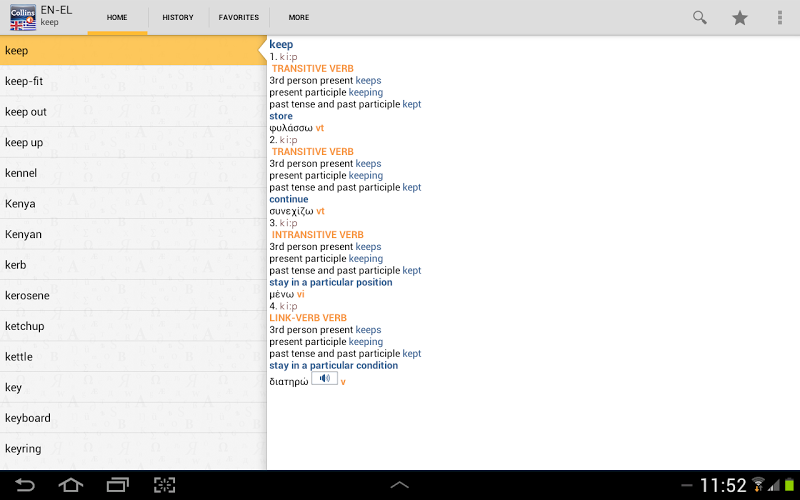Viewport: 800px width, 500px height.
Task: Tap the screenshot capture icon
Action: click(x=164, y=485)
